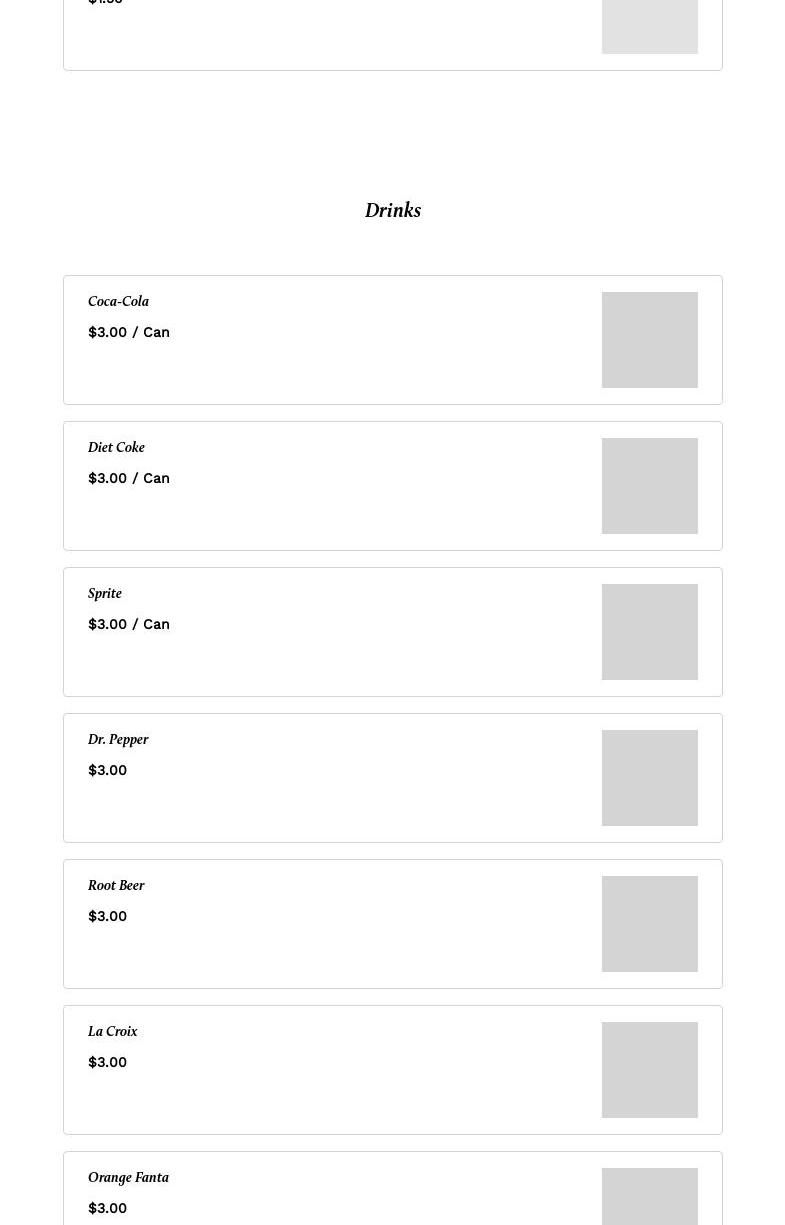Image resolution: width=785 pixels, height=1225 pixels.
Task: Click the La Croix $3.00 price
Action: coord(107,1062)
